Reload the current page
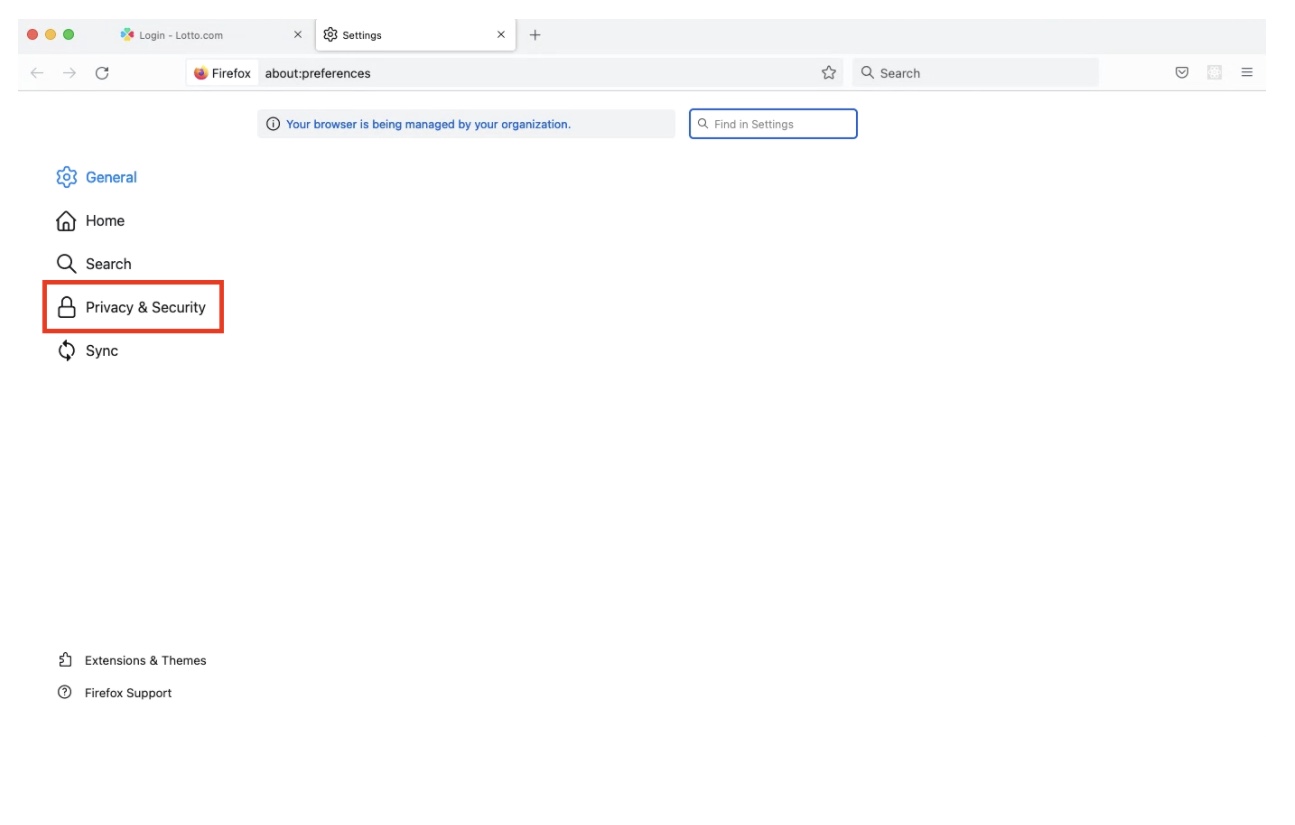Image resolution: width=1295 pixels, height=825 pixels. coord(102,73)
